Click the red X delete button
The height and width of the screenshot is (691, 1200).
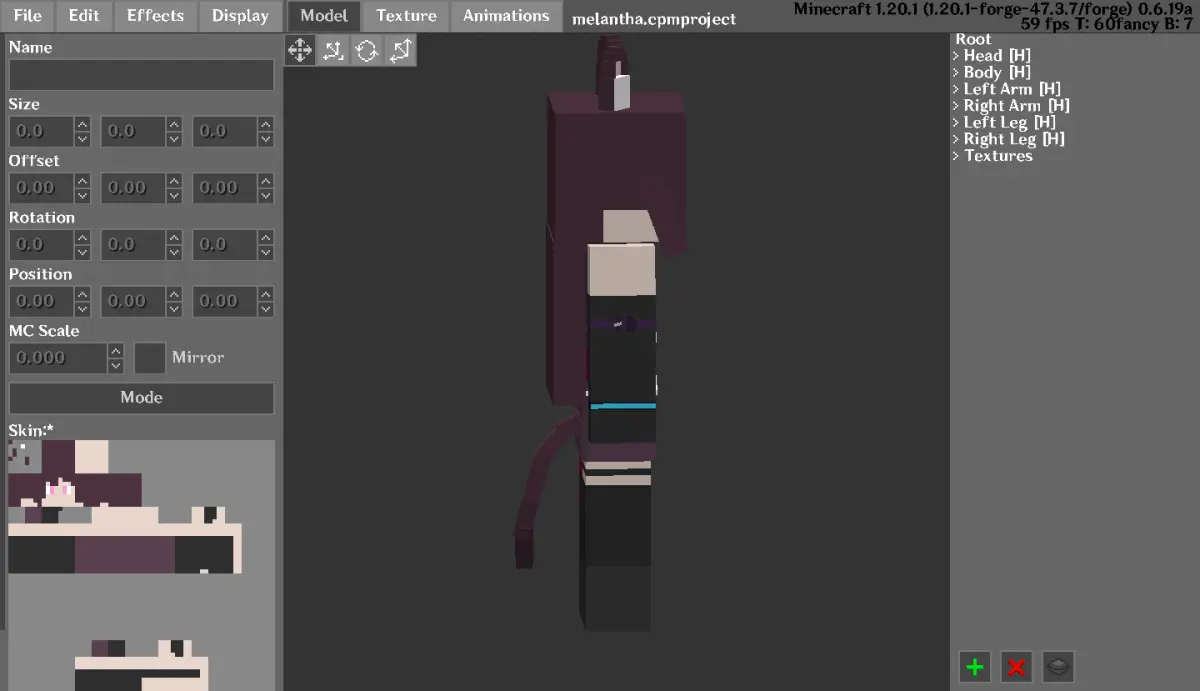pyautogui.click(x=1017, y=666)
